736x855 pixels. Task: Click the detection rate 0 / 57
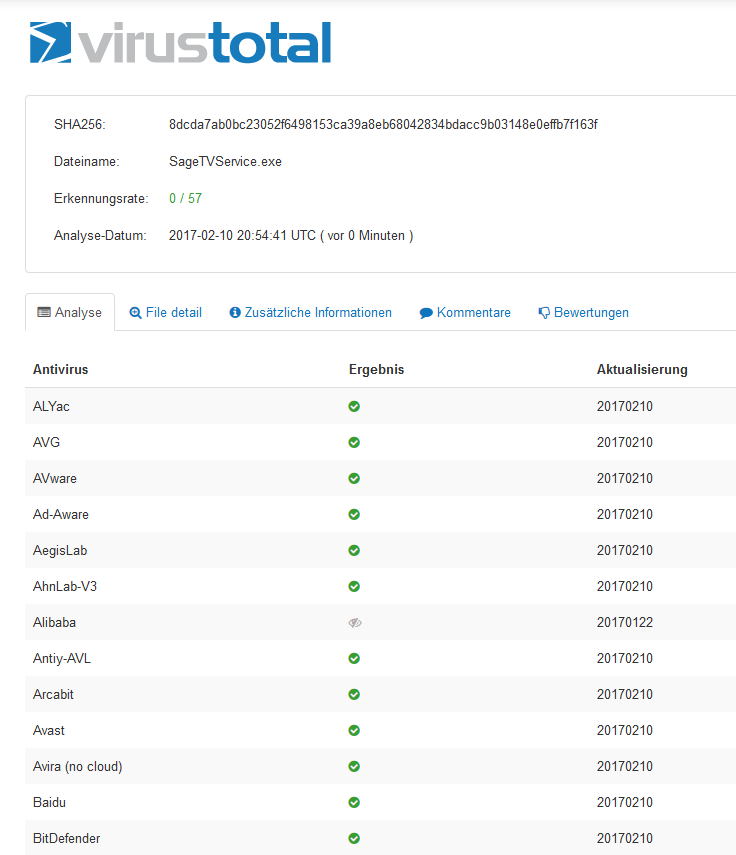185,198
